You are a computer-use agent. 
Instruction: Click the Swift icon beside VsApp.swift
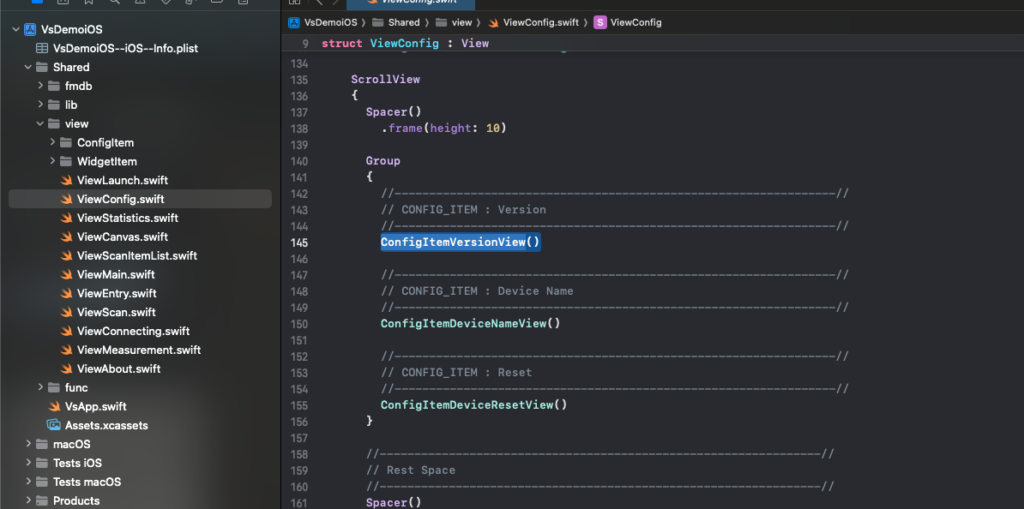coord(55,407)
